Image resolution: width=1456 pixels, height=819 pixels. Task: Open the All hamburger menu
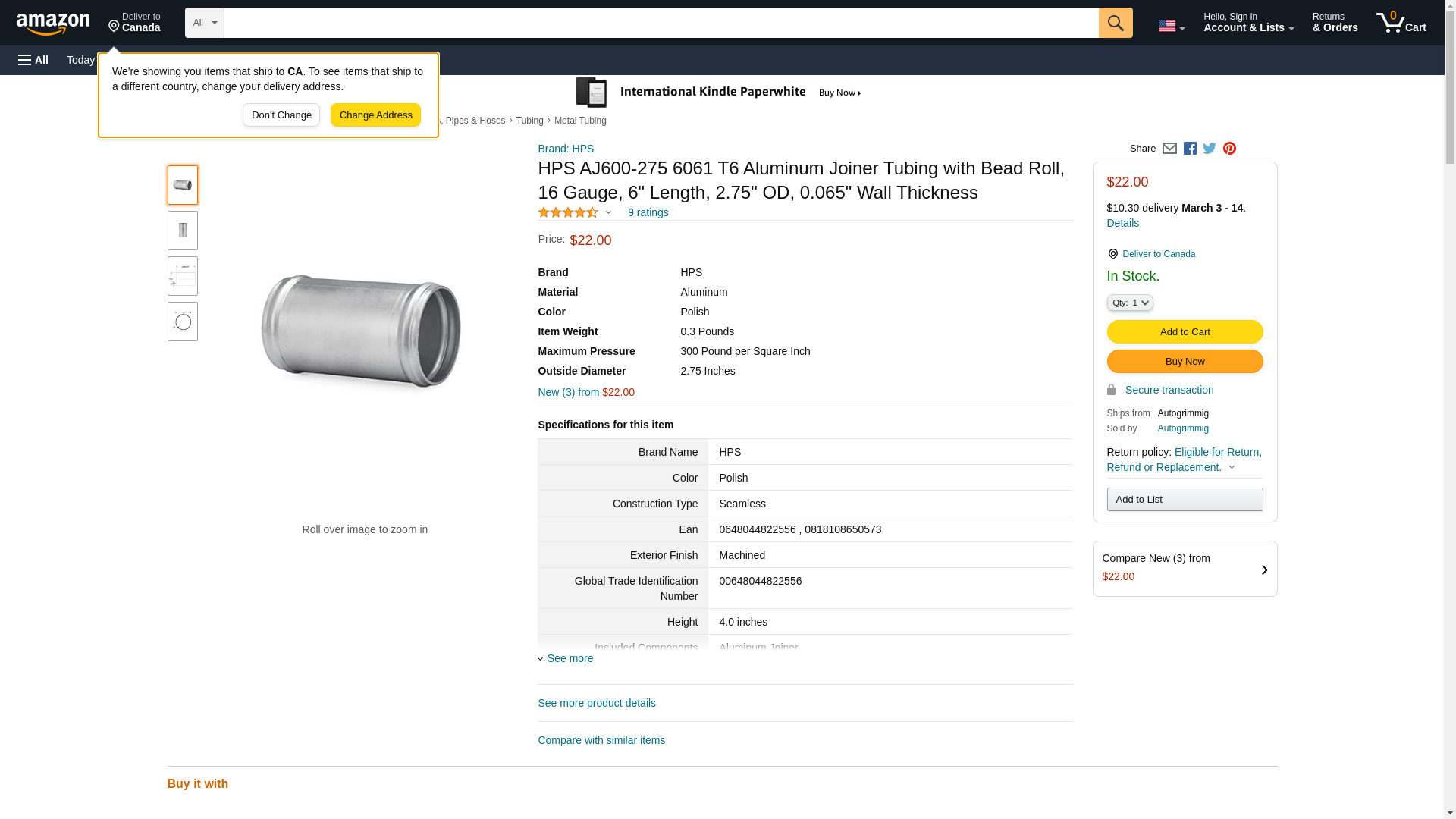(33, 60)
